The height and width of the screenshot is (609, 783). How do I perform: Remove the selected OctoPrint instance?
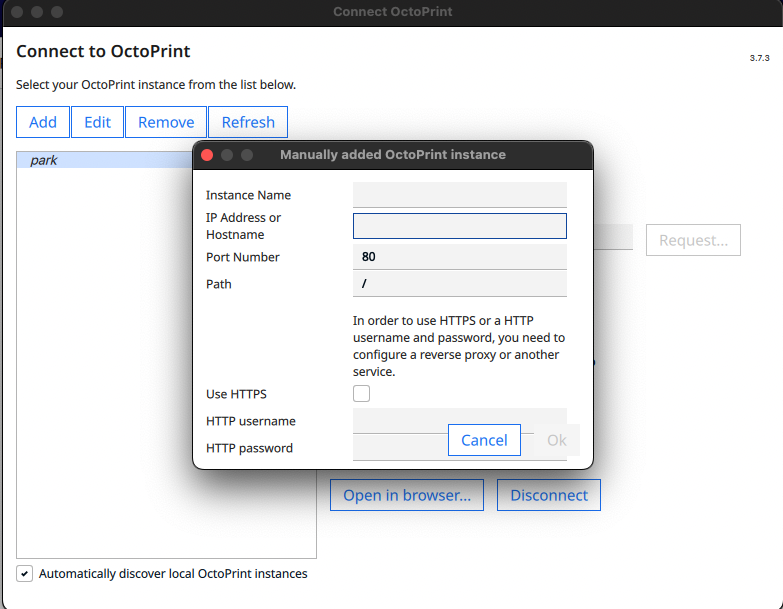tap(166, 122)
